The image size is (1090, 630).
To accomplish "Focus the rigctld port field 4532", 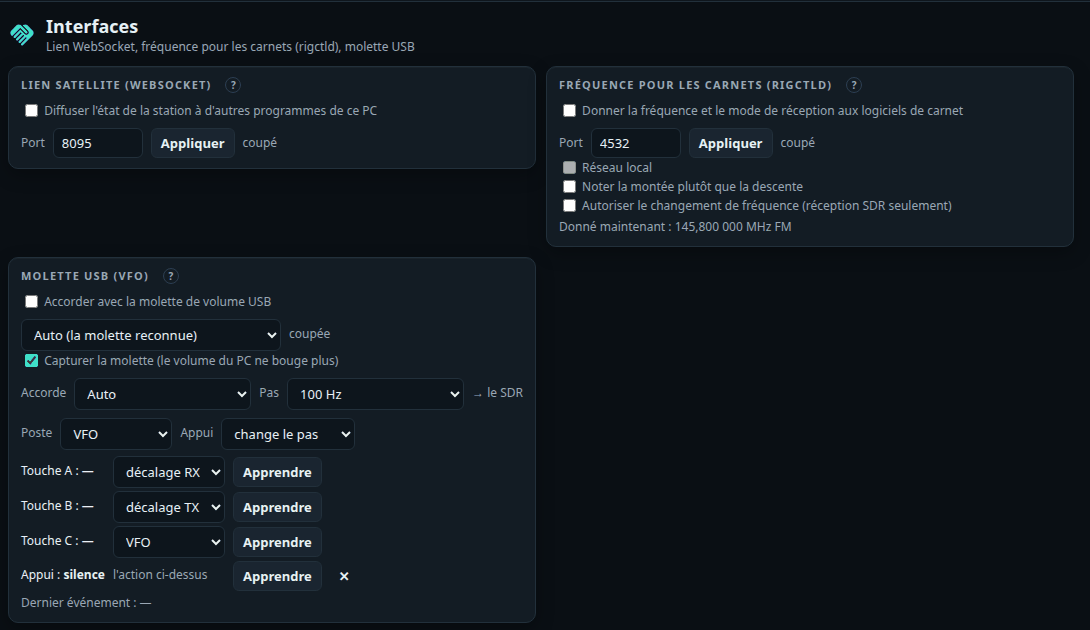I will (636, 143).
